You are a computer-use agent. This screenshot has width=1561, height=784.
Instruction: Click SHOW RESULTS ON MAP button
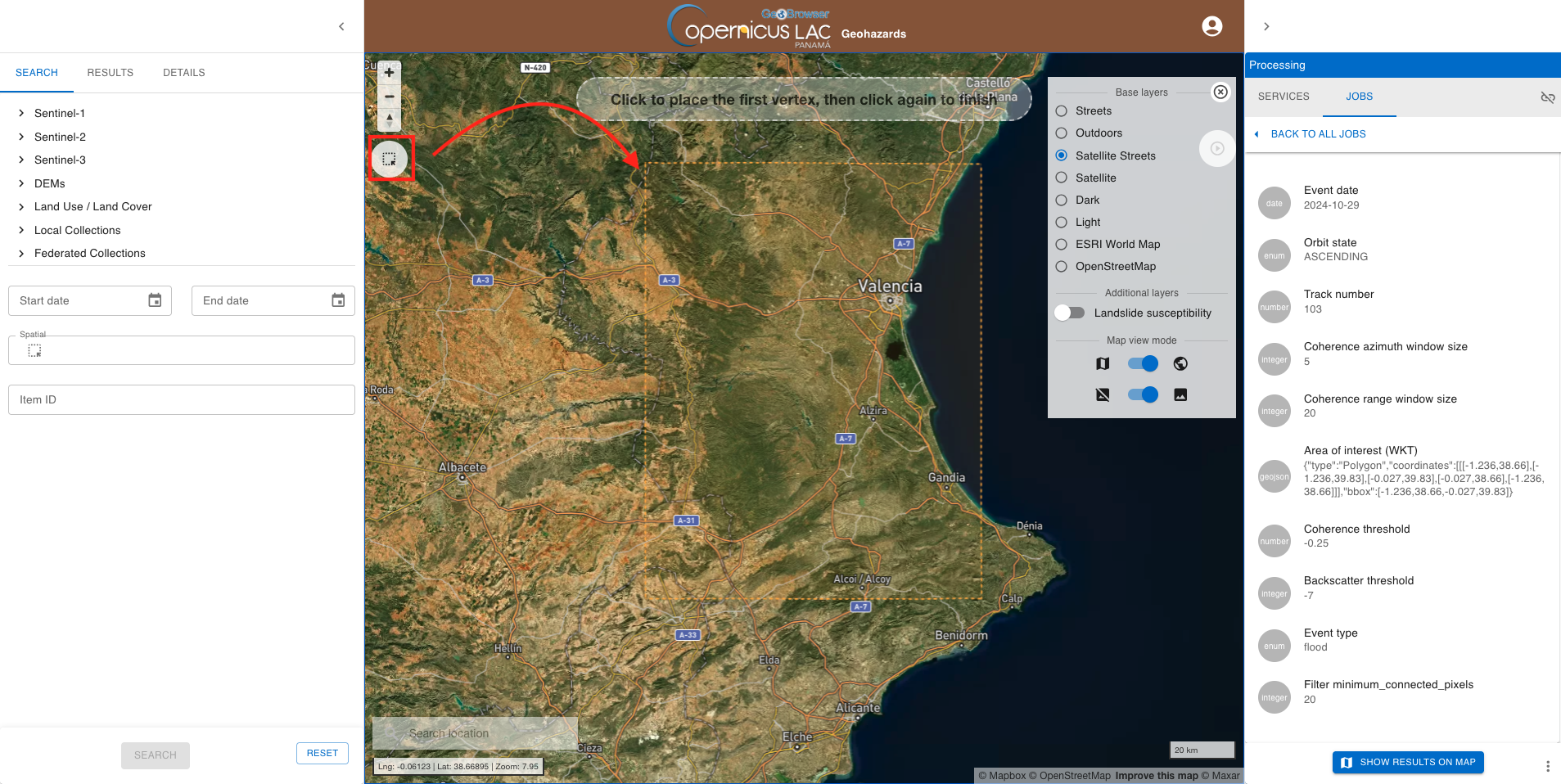click(1408, 762)
